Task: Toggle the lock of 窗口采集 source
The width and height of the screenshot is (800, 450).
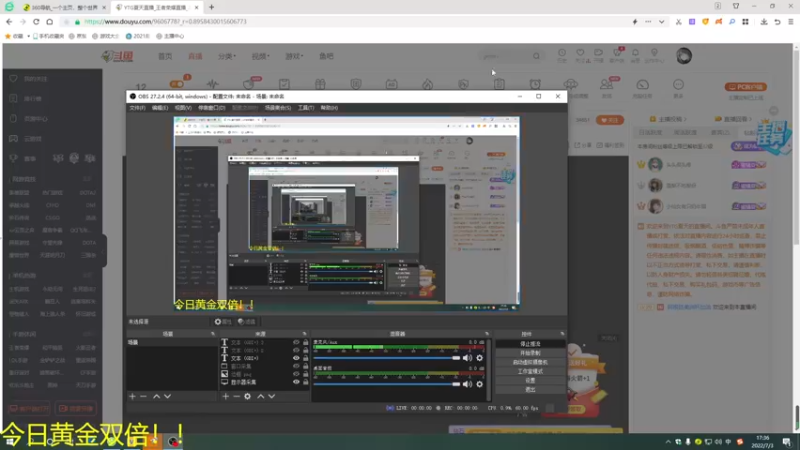Action: point(306,366)
